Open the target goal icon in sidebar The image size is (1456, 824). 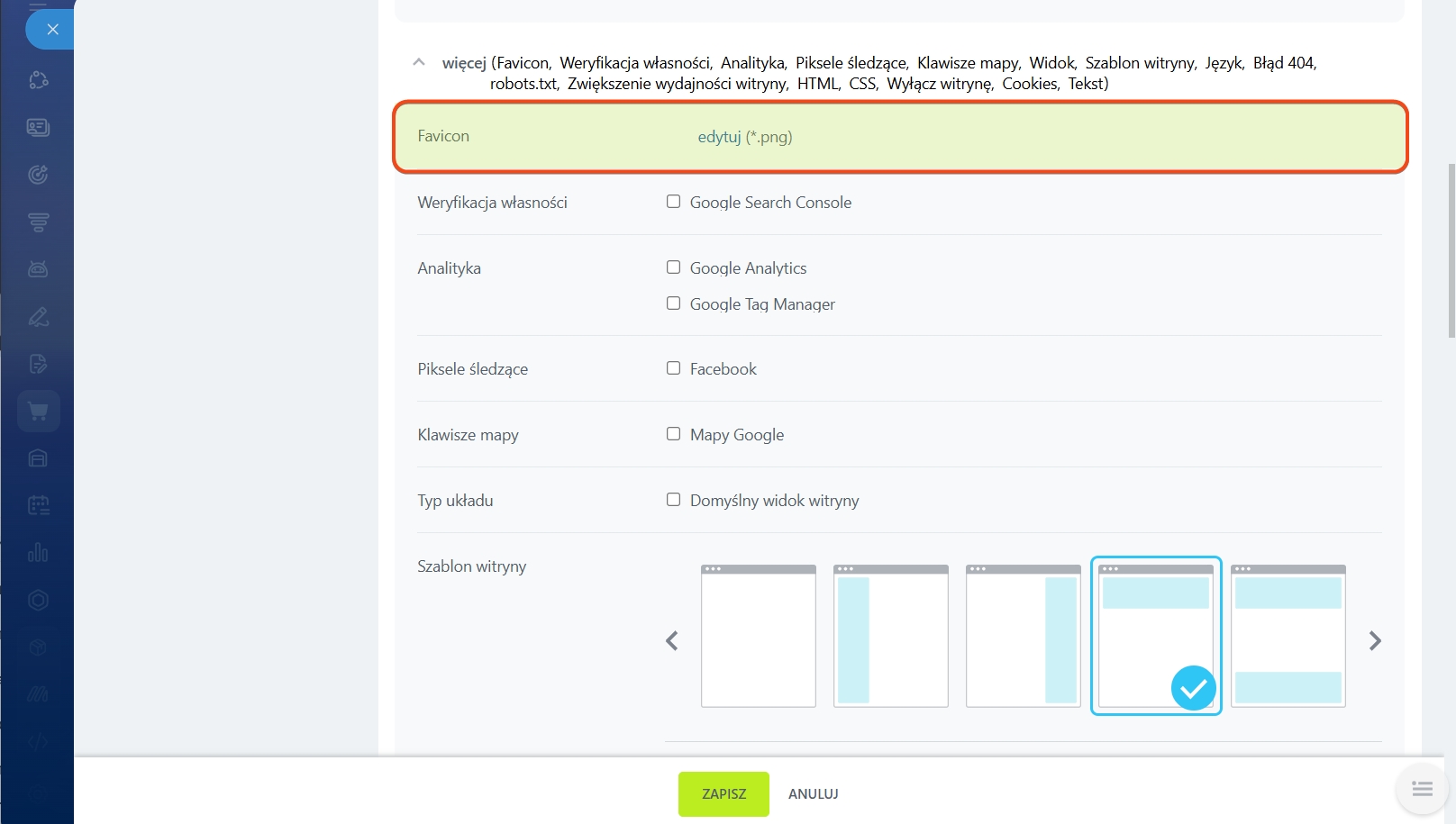38,175
